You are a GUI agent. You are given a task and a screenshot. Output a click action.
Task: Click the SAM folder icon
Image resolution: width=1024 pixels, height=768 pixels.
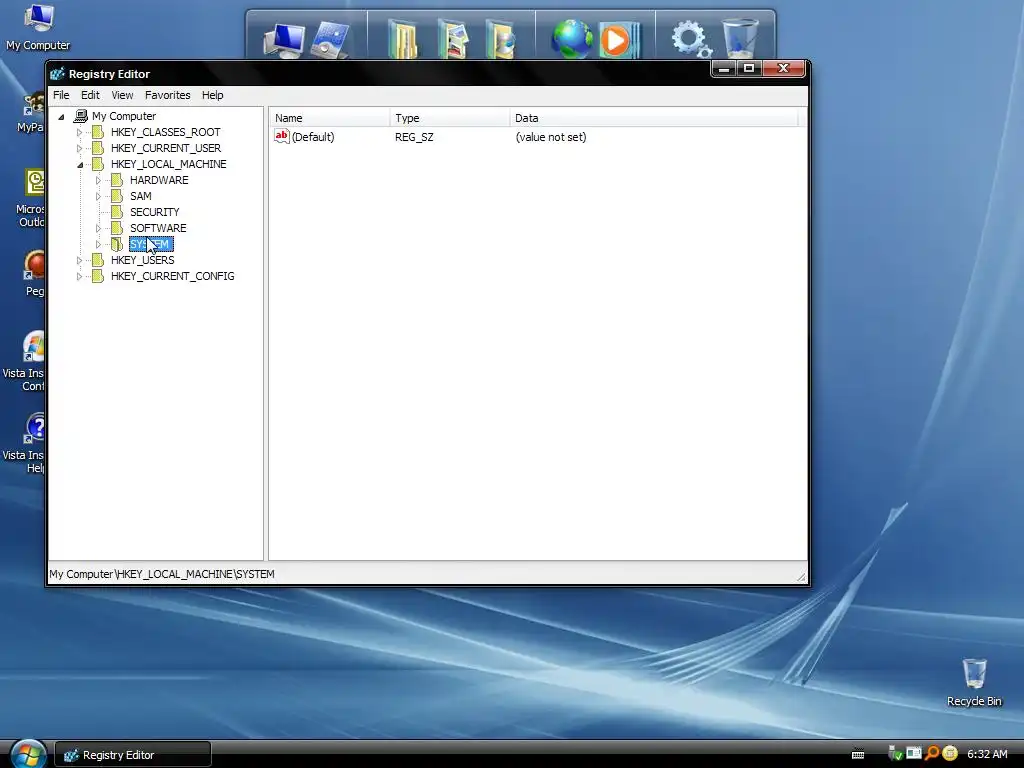pos(117,196)
